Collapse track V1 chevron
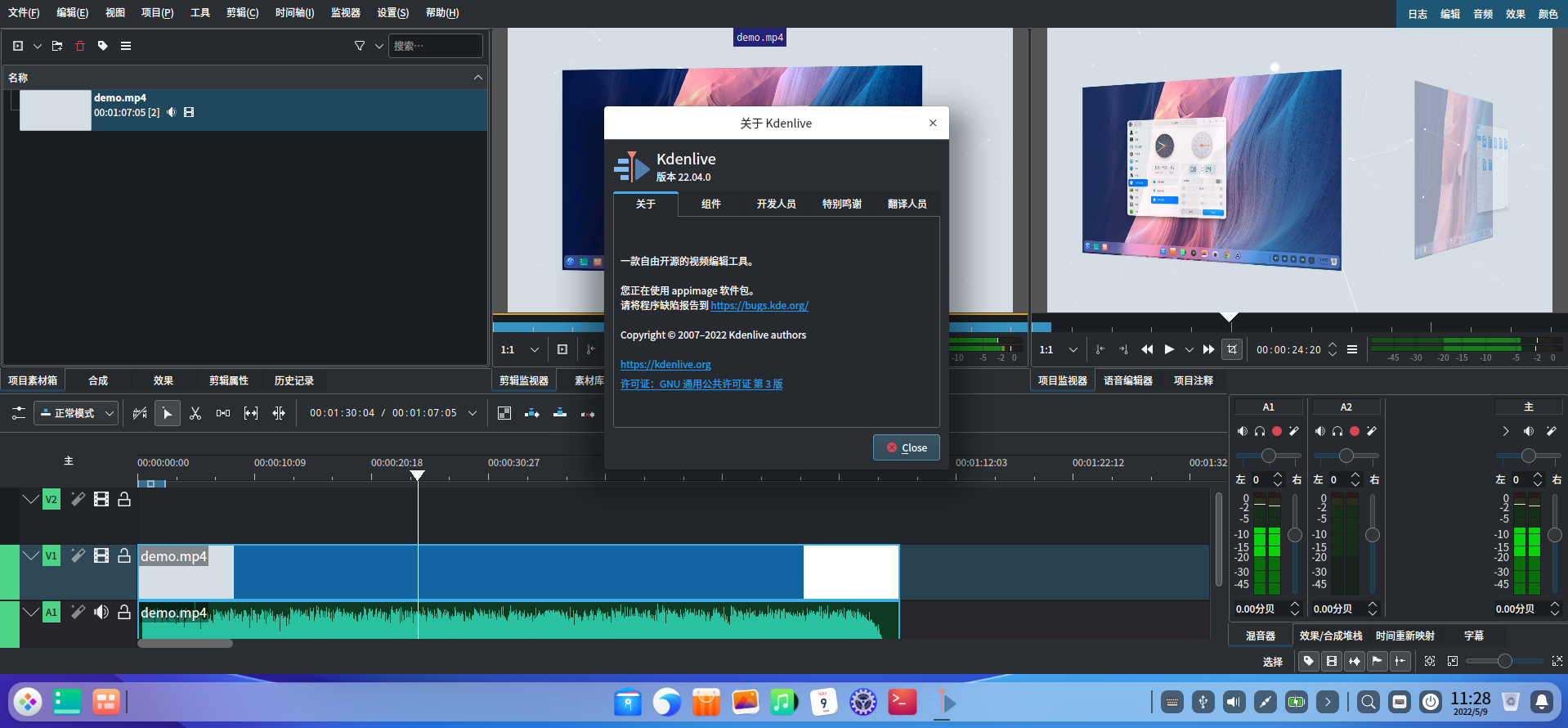 point(31,555)
